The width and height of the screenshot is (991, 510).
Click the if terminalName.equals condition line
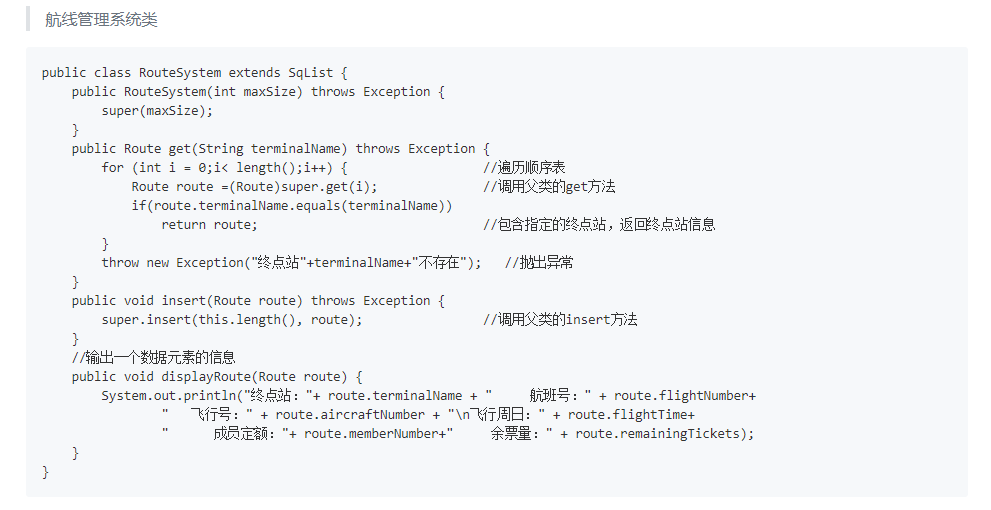(x=292, y=205)
